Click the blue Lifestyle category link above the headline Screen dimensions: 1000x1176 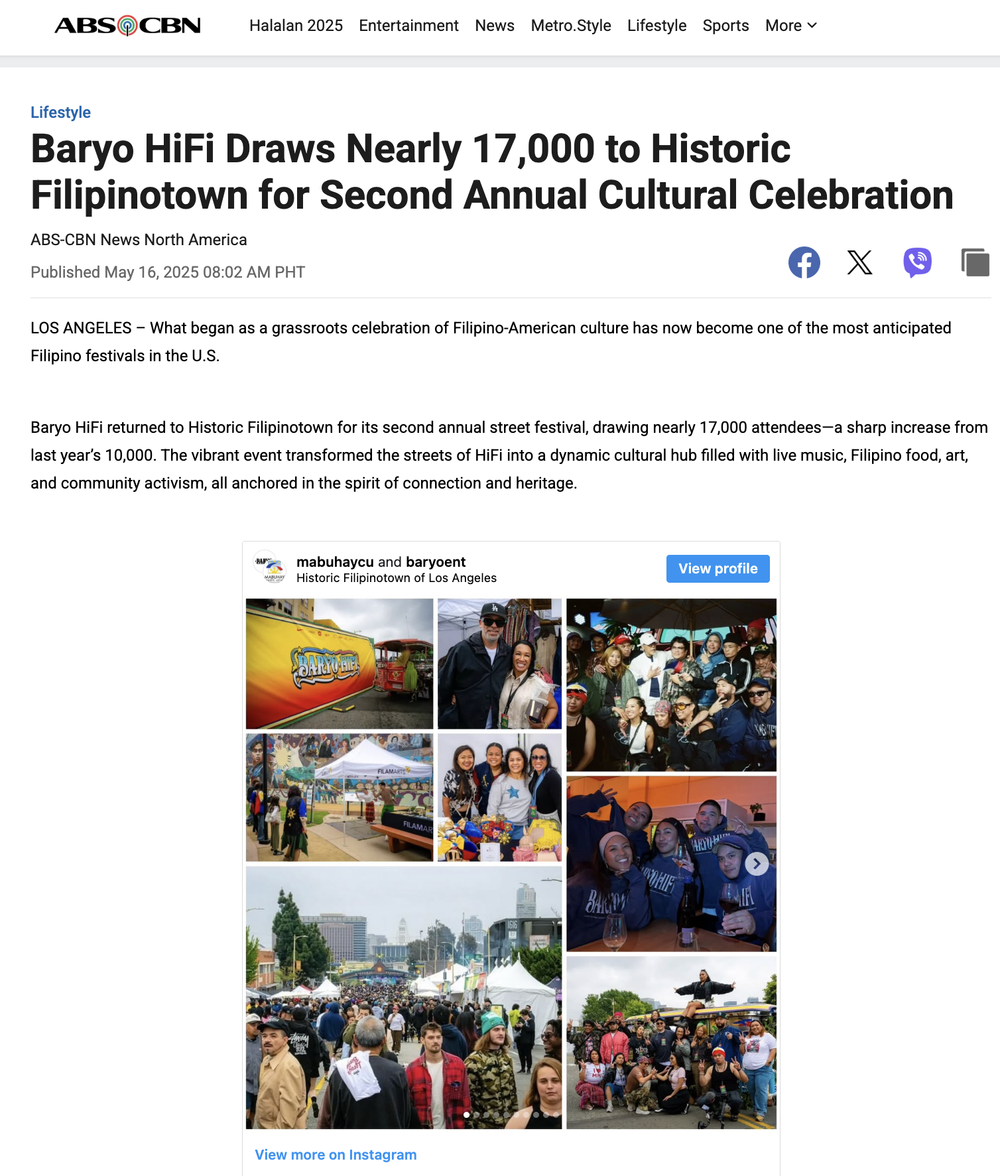point(60,112)
